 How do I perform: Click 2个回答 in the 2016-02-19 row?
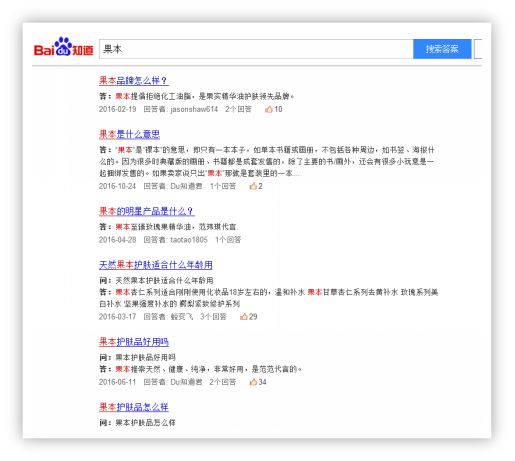238,109
